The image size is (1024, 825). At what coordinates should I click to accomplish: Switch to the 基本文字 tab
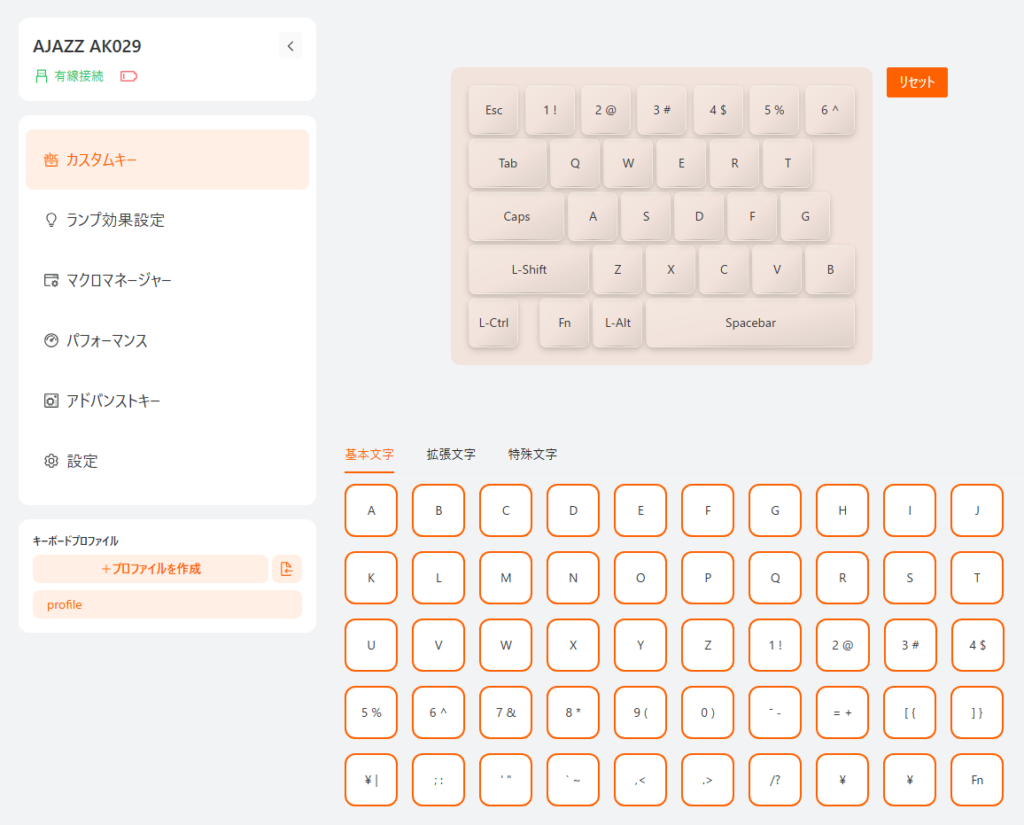pos(370,454)
